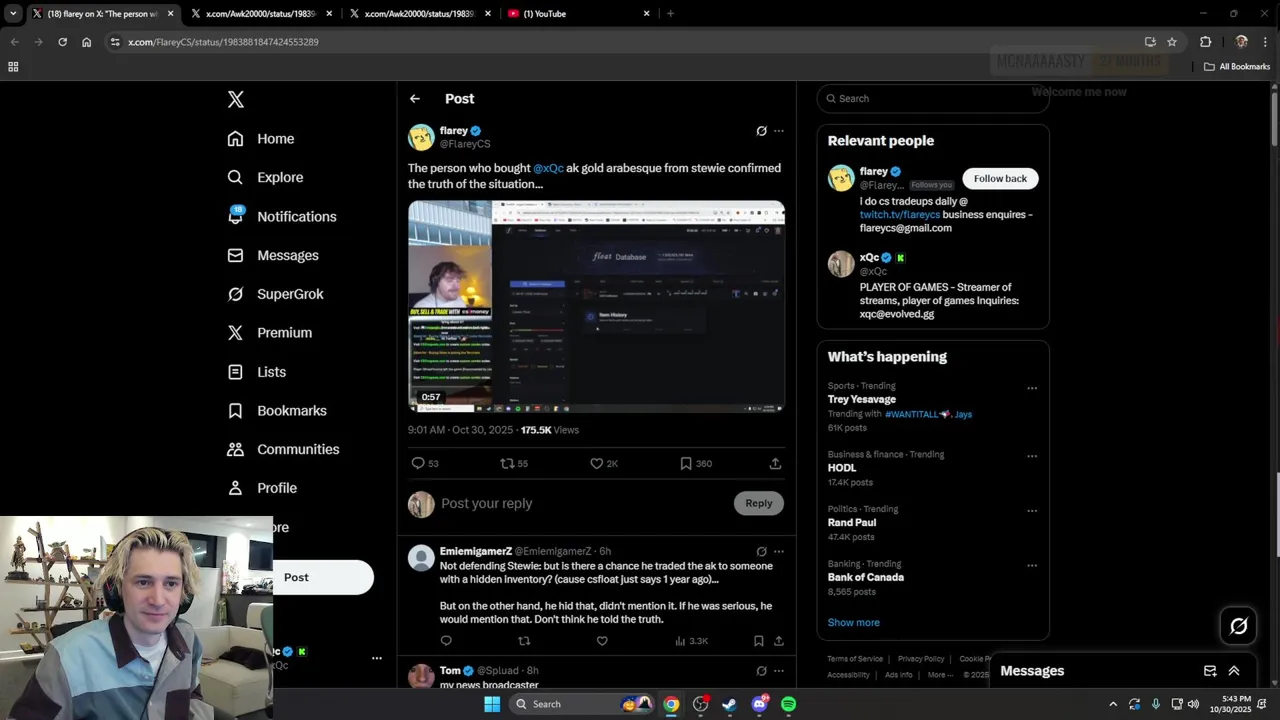Click Follow back for flarey

pyautogui.click(x=1000, y=178)
